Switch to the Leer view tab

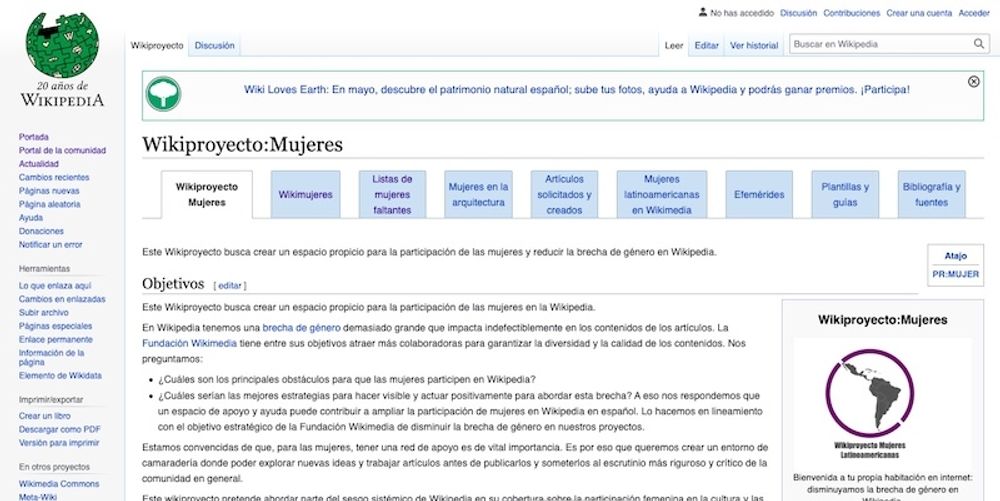tap(673, 45)
